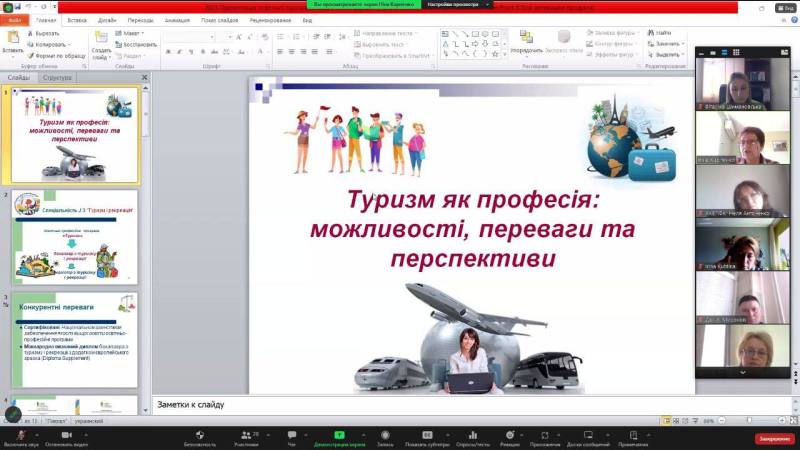Open the Replace (Заменить) dropdown arrow
The height and width of the screenshot is (450, 800).
click(x=683, y=44)
